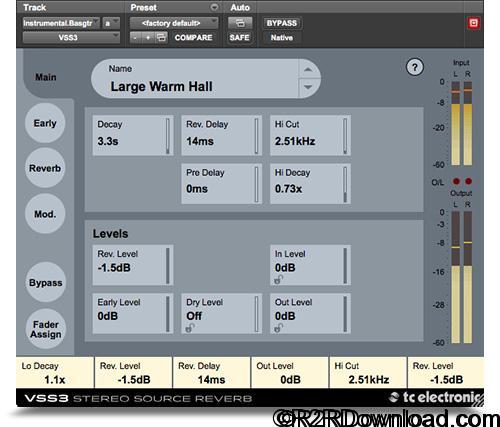Select next preset with plus button

[x=148, y=37]
